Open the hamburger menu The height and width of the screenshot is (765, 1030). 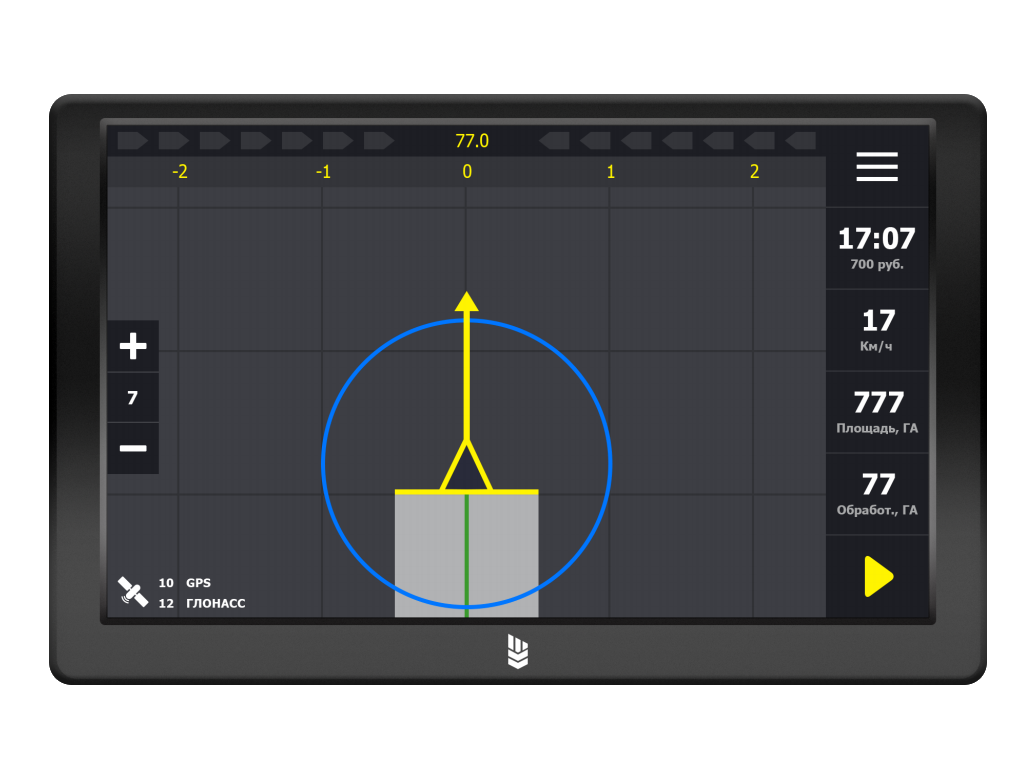(876, 167)
